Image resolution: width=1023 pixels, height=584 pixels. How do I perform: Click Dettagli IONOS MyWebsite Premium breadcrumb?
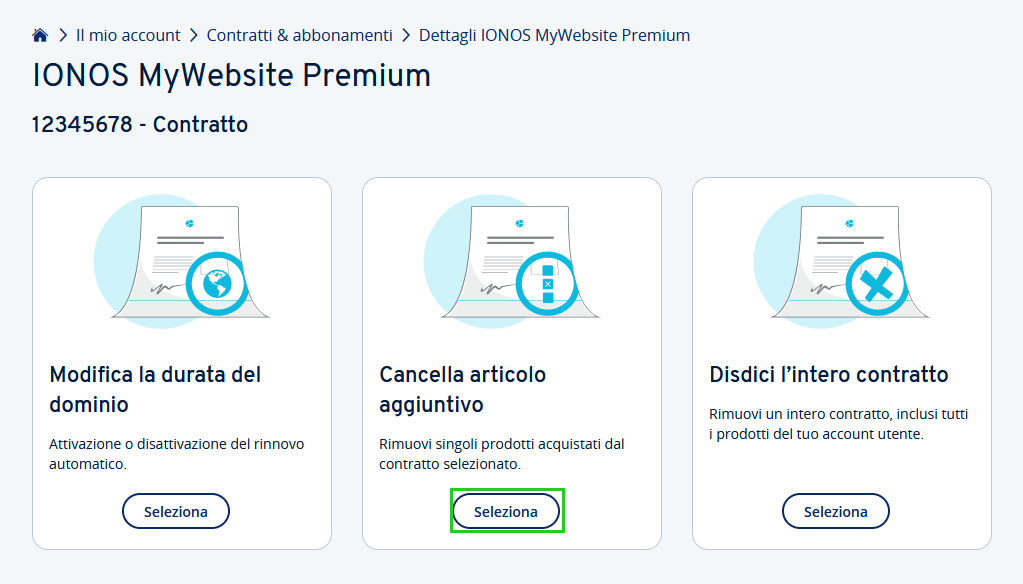(x=554, y=35)
